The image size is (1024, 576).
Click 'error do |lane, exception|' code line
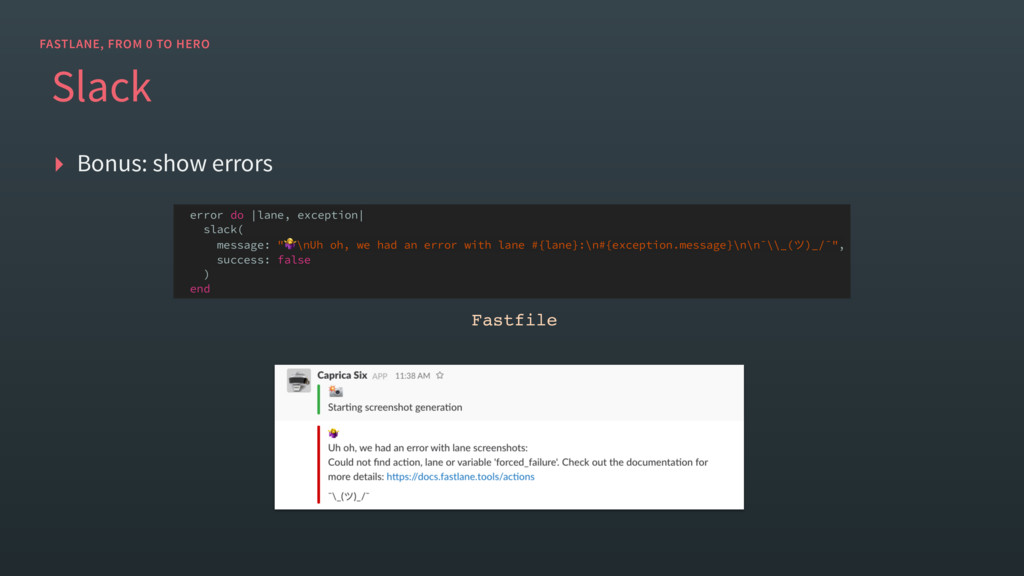coord(276,215)
